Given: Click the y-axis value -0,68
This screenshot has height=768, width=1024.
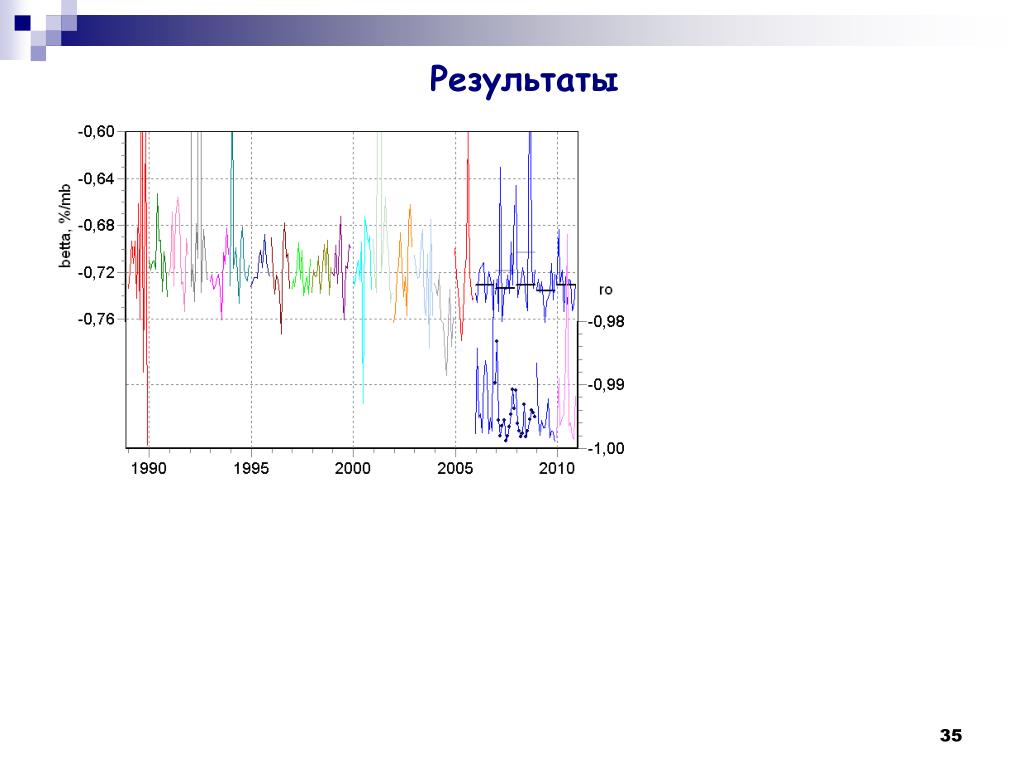Looking at the screenshot, I should 96,226.
